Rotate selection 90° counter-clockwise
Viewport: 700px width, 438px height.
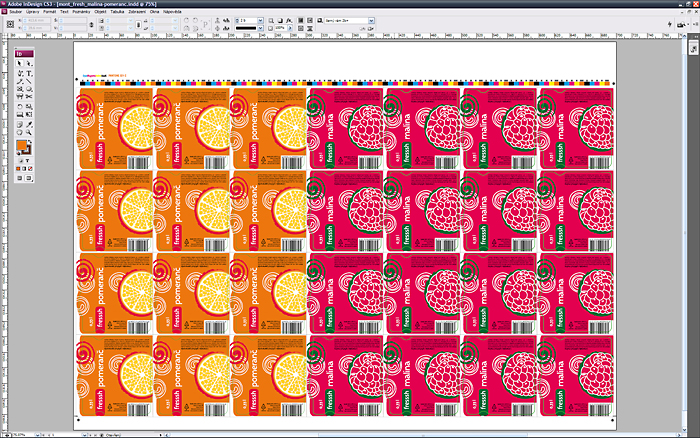pyautogui.click(x=195, y=21)
